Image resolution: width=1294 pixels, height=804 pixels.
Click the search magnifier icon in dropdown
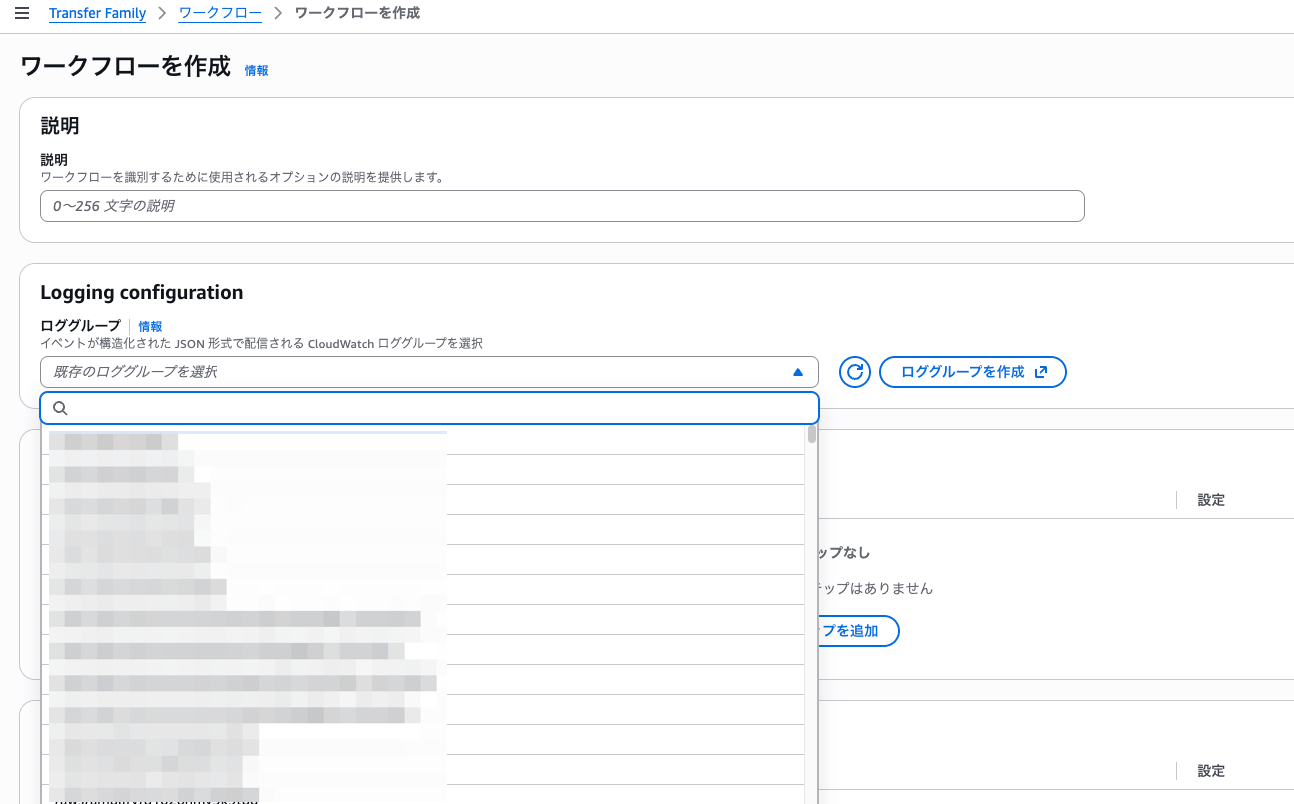(x=60, y=408)
